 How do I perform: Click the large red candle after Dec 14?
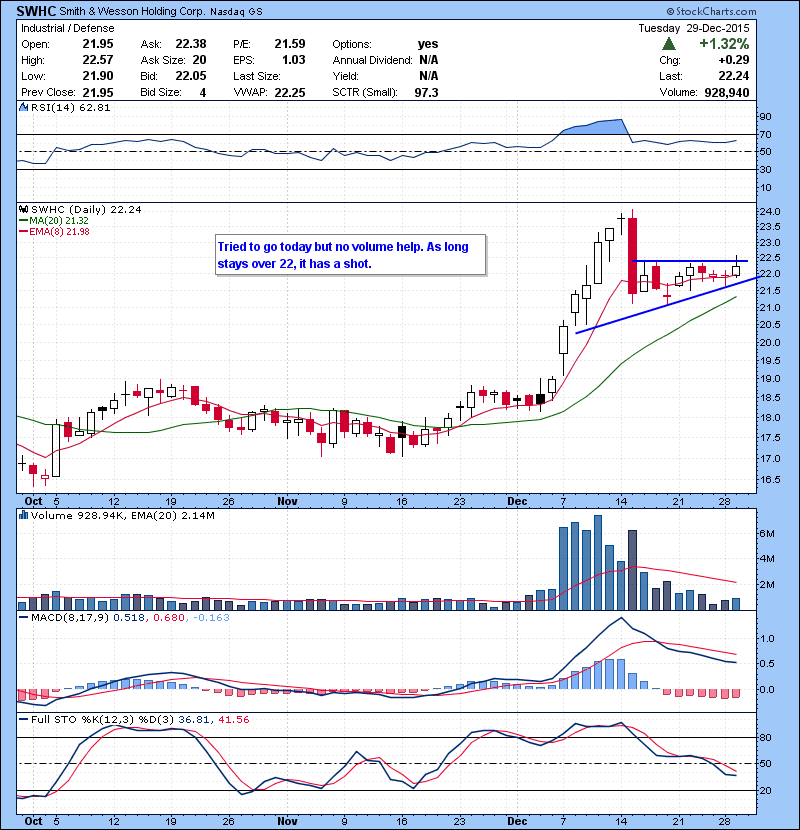click(x=632, y=255)
